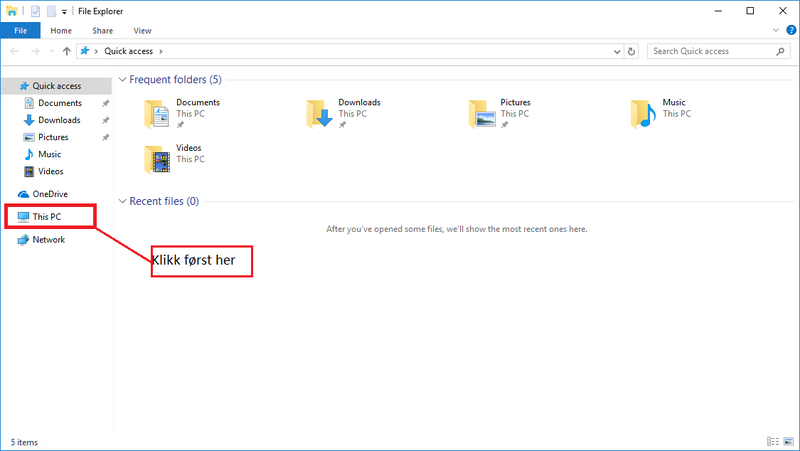
Task: Click the search magnifier icon
Action: (x=780, y=51)
